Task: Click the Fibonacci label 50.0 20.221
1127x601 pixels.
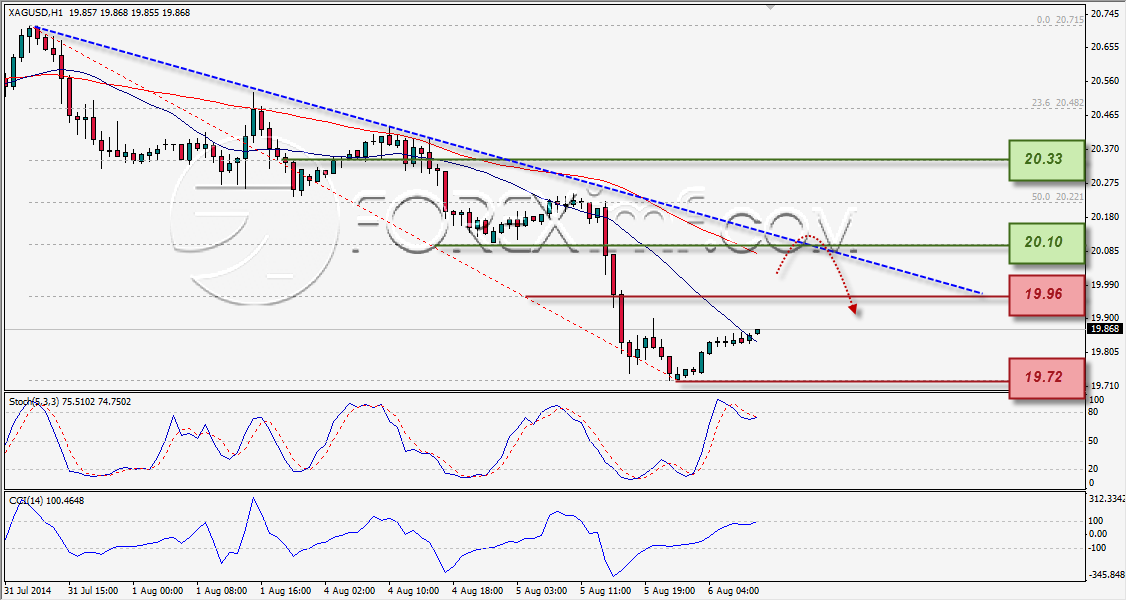Action: [1057, 196]
